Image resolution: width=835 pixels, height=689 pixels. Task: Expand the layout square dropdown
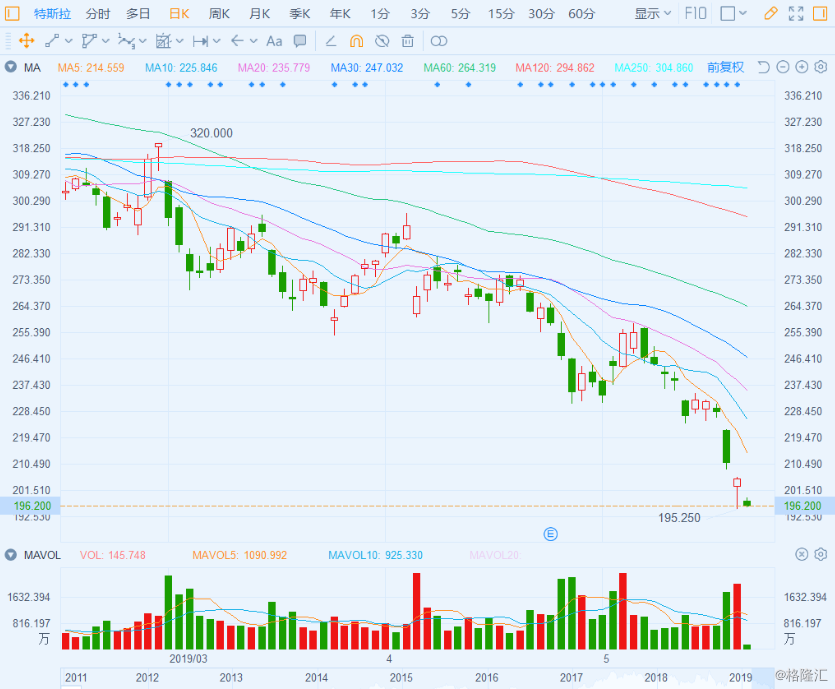coord(733,13)
